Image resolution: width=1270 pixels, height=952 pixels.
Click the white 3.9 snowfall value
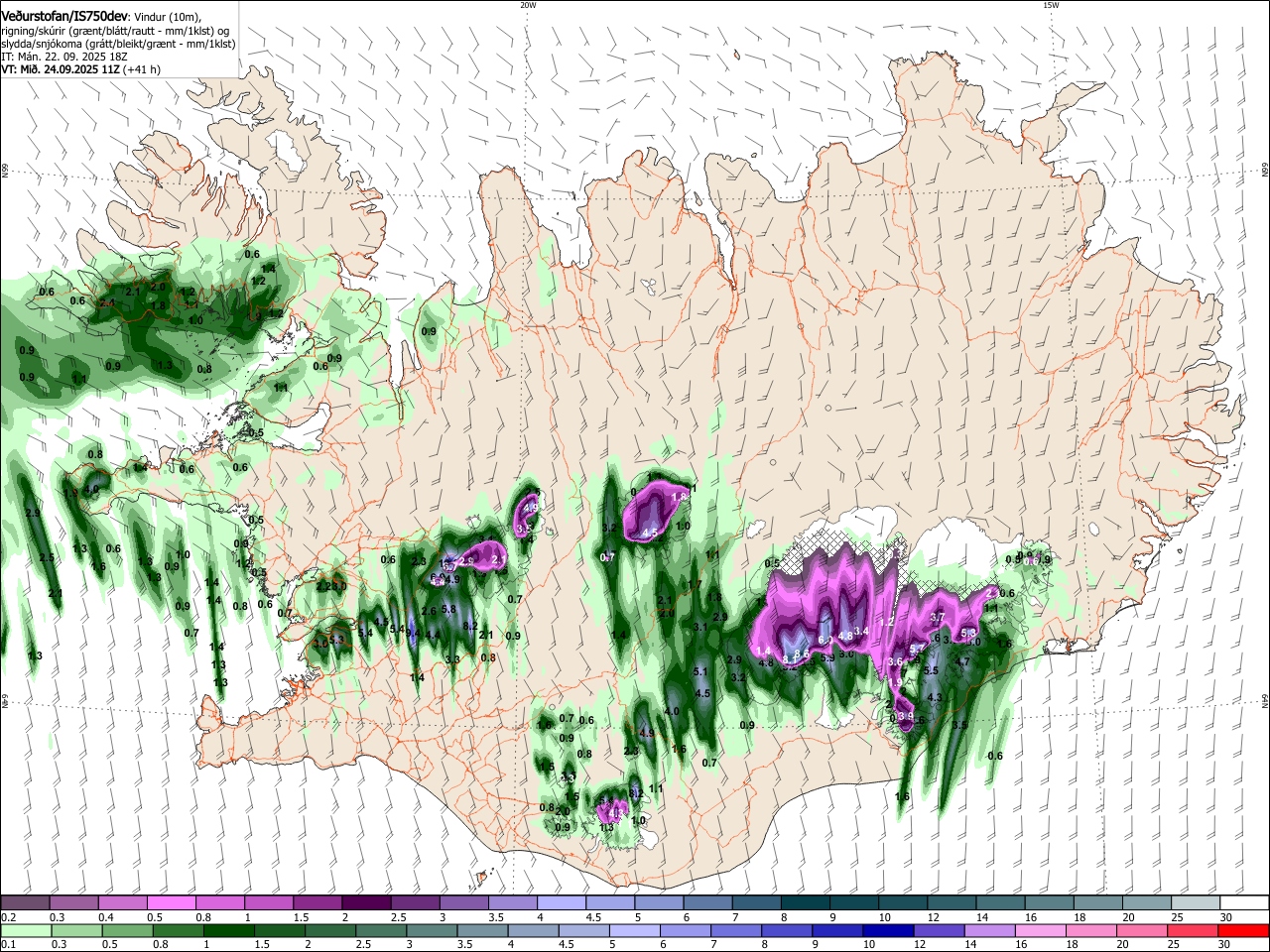pyautogui.click(x=904, y=716)
